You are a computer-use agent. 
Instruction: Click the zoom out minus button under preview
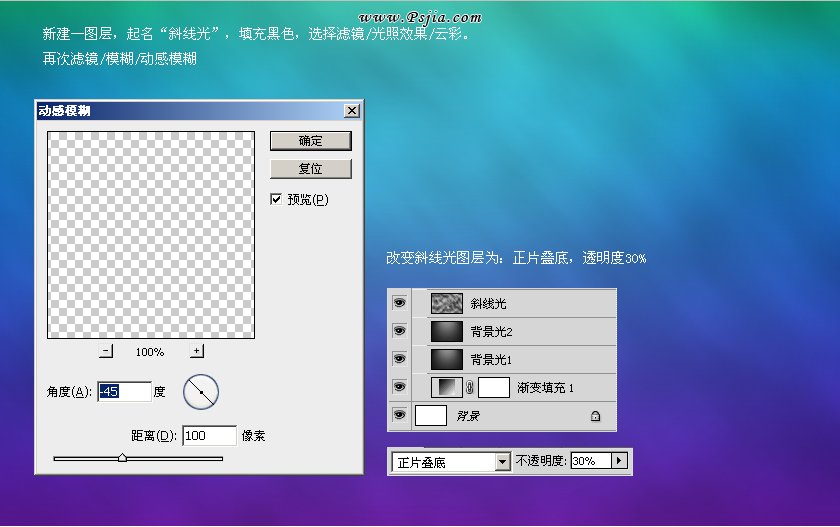[x=107, y=351]
